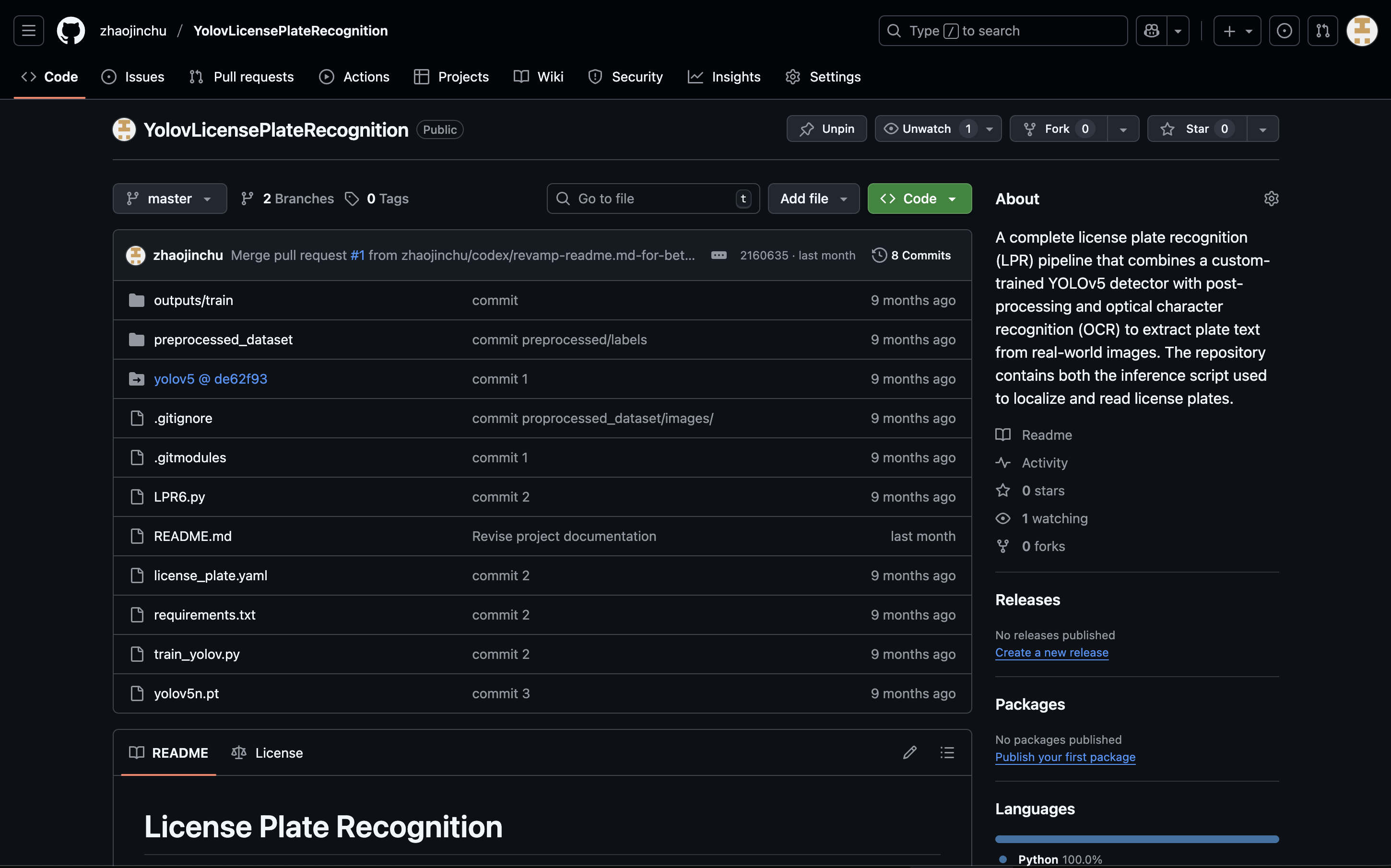Open Copilot chat icon in header
Screen dimensions: 1391x868
click(1152, 30)
